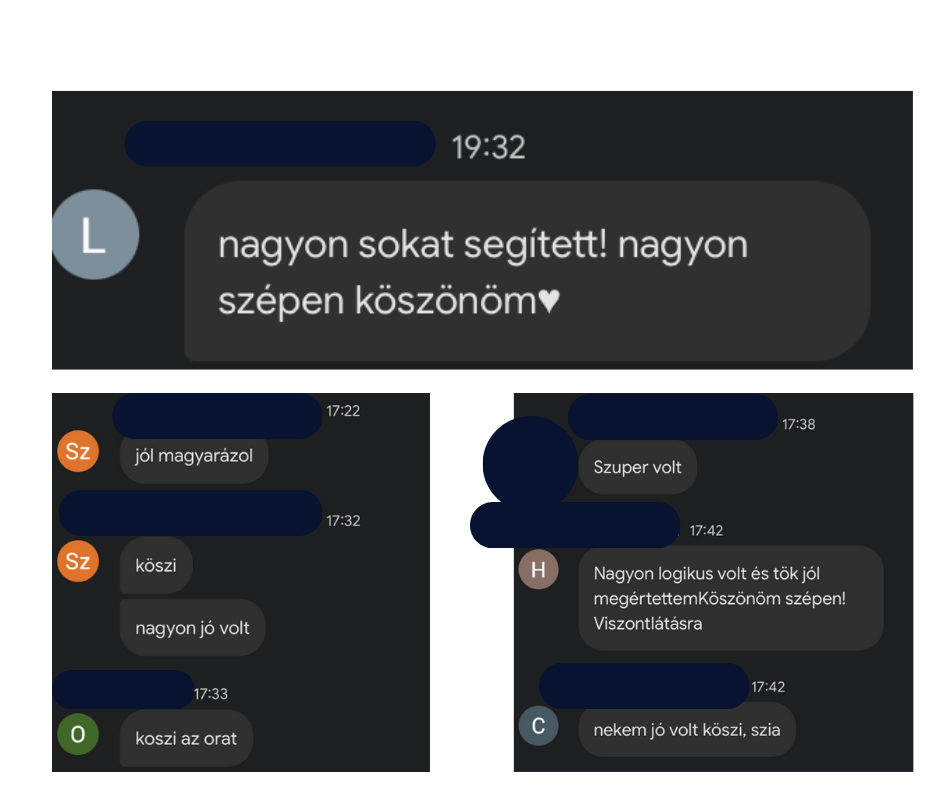Click the gray L avatar
Screen dimensions: 940x788
(95, 234)
